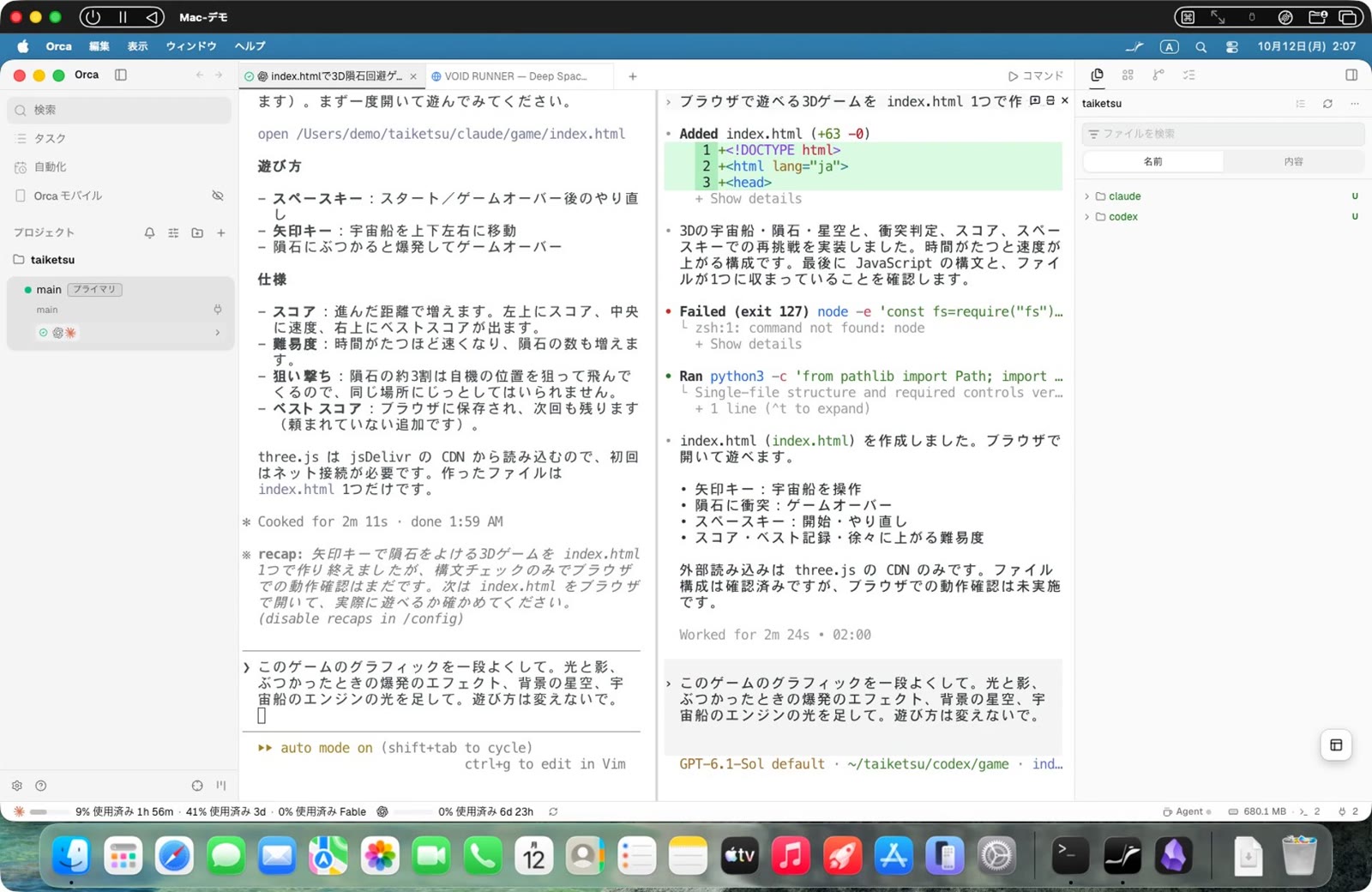This screenshot has width=1372, height=892.
Task: Select the index.htmlで3D隕石回避ゲ… tab
Action: [330, 76]
